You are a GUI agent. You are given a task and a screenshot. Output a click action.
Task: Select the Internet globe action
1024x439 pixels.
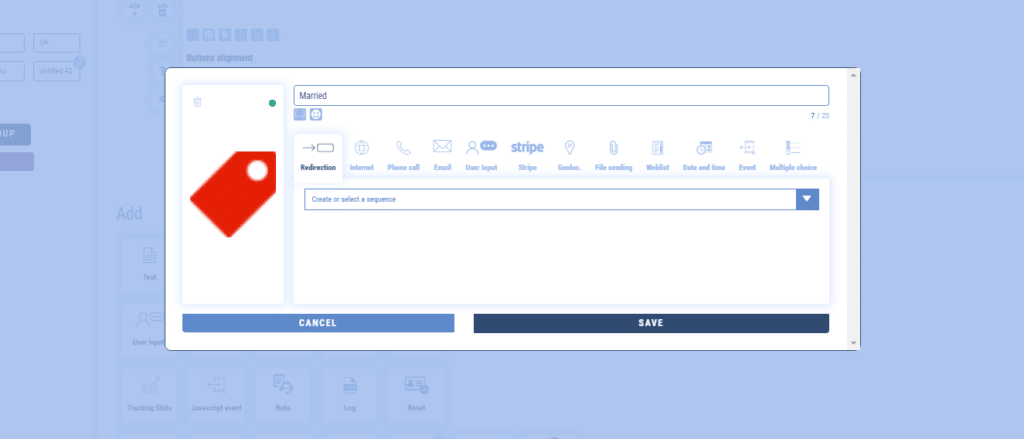point(361,153)
